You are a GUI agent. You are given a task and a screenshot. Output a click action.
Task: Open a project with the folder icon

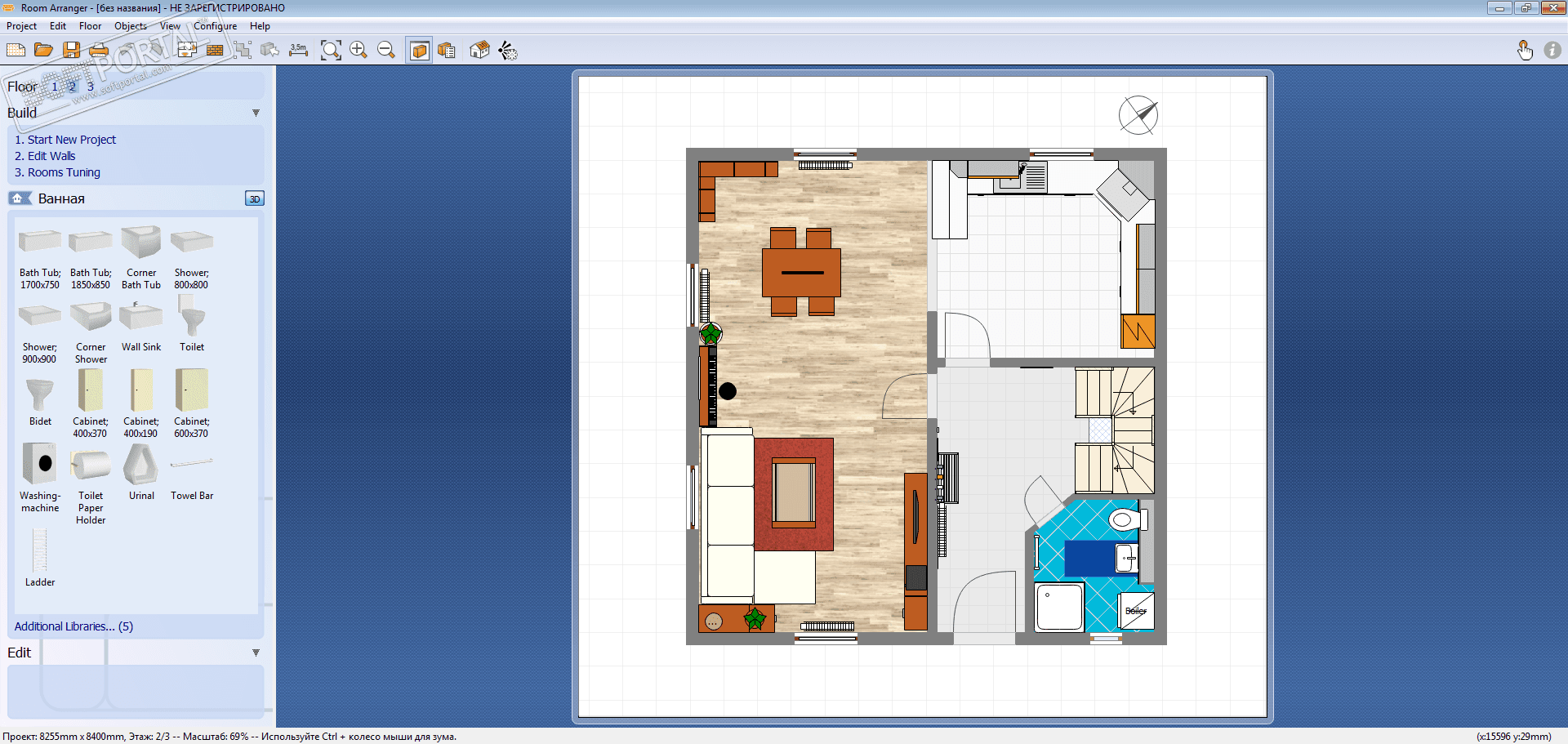[44, 51]
